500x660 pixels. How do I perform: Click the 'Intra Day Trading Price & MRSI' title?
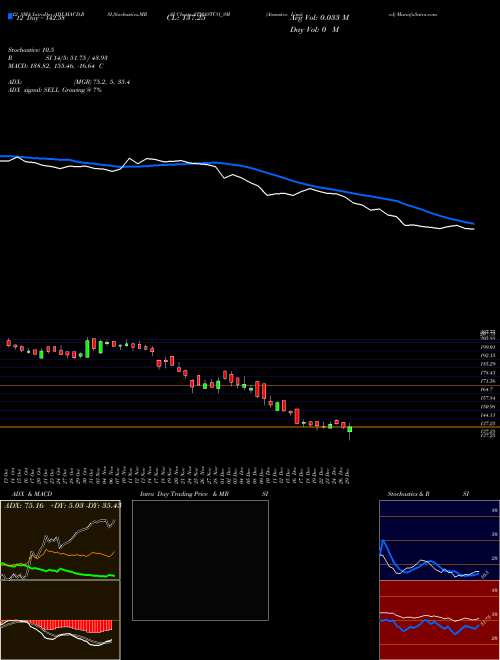204,494
